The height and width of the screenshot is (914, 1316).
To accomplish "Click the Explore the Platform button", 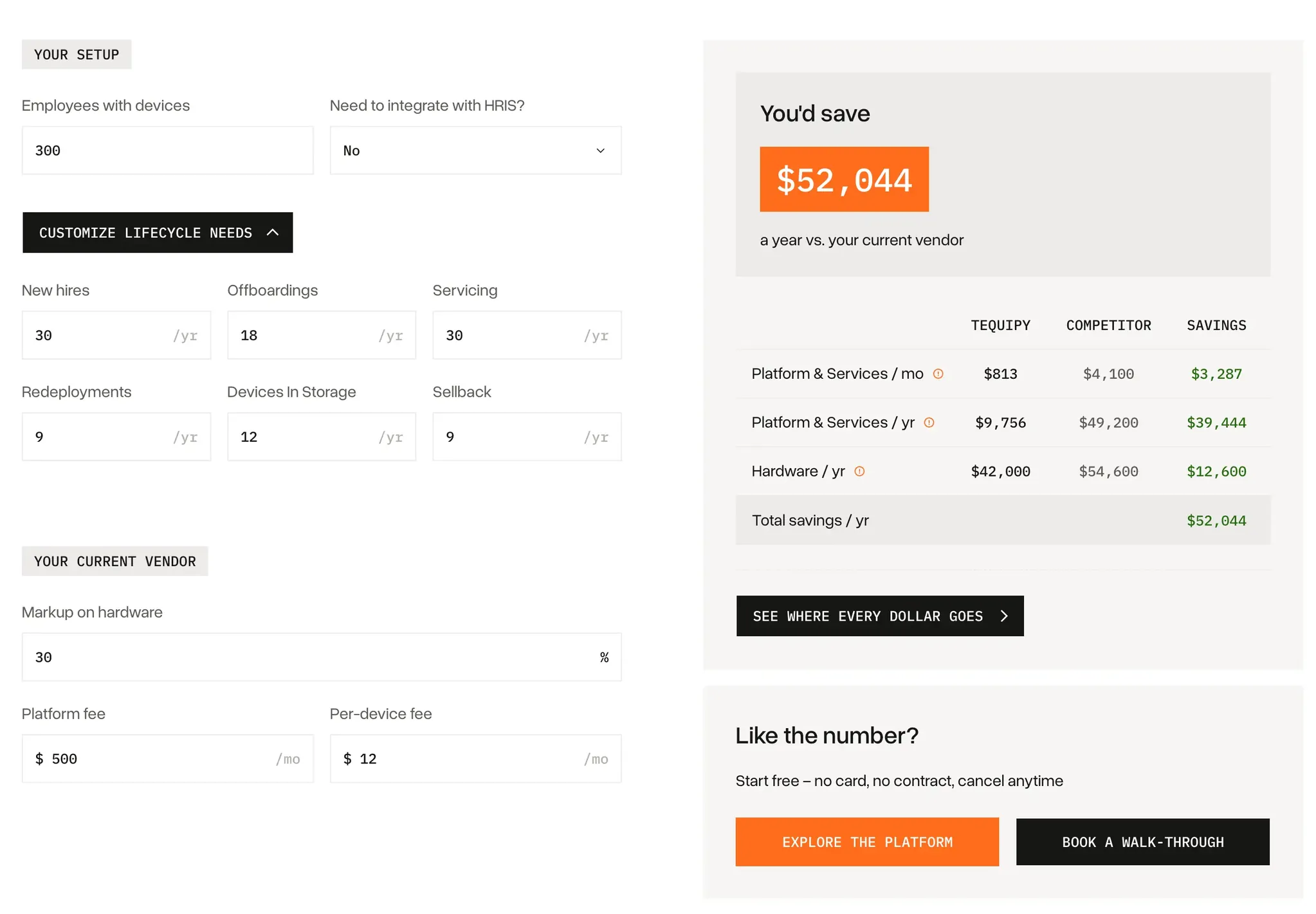I will pyautogui.click(x=867, y=842).
